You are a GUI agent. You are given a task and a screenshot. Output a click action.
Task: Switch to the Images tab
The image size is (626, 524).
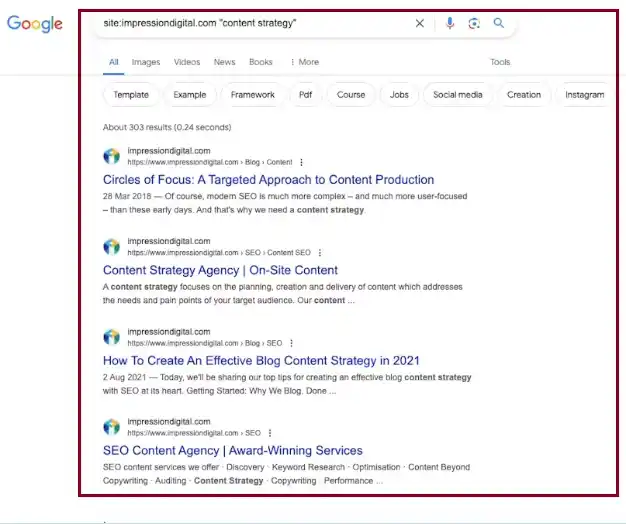point(146,62)
